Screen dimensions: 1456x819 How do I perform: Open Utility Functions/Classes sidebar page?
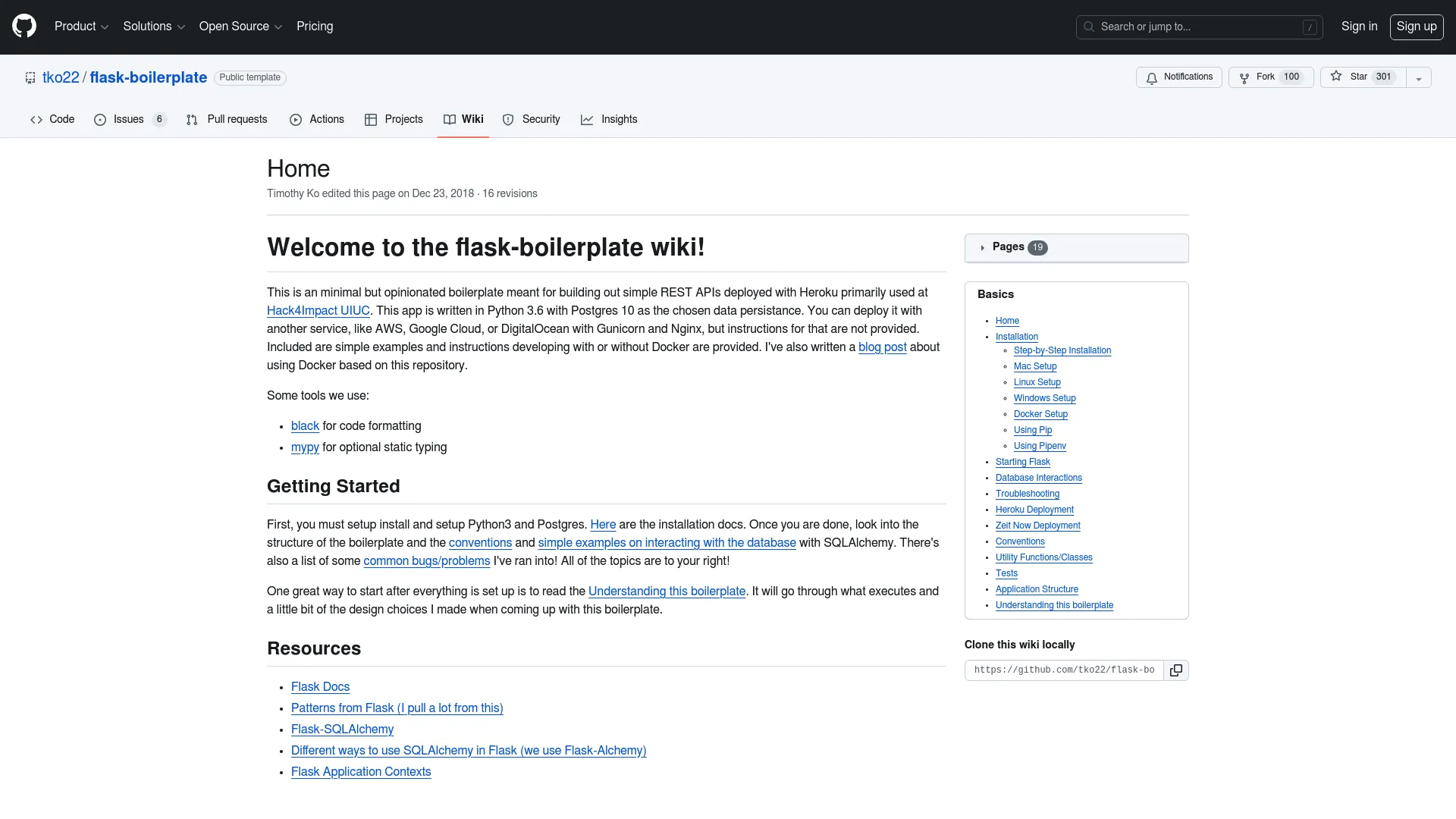pyautogui.click(x=1044, y=557)
